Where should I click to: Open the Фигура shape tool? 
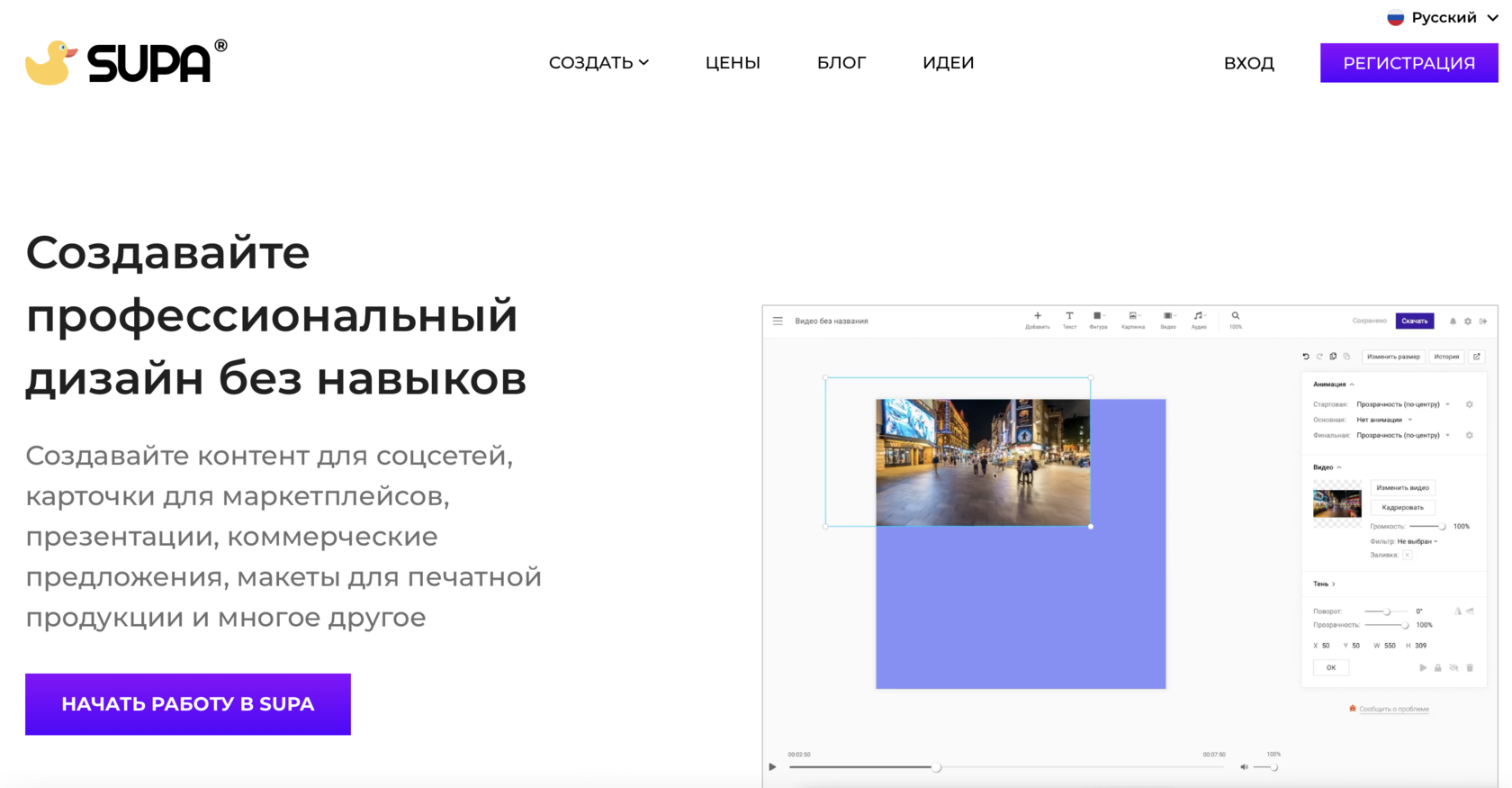pyautogui.click(x=1098, y=320)
